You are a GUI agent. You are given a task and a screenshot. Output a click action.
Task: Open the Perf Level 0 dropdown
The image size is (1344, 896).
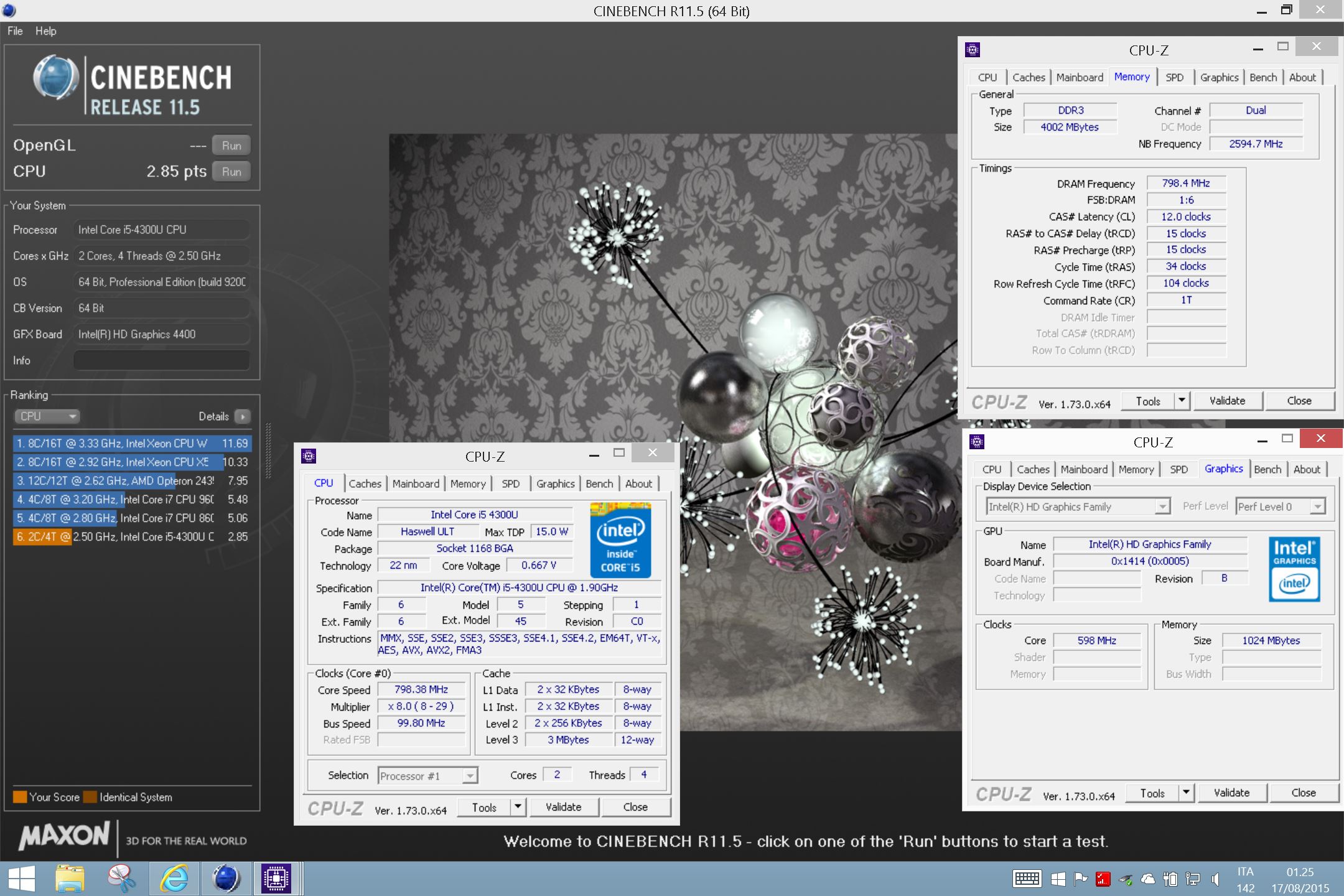tap(1281, 506)
